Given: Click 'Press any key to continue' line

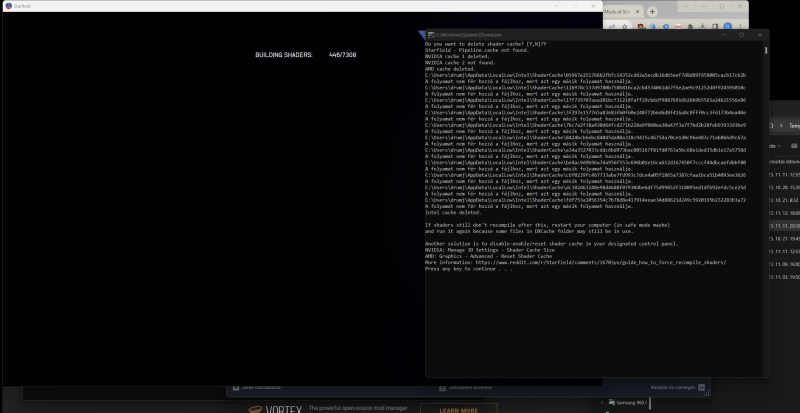Looking at the screenshot, I should click(468, 269).
